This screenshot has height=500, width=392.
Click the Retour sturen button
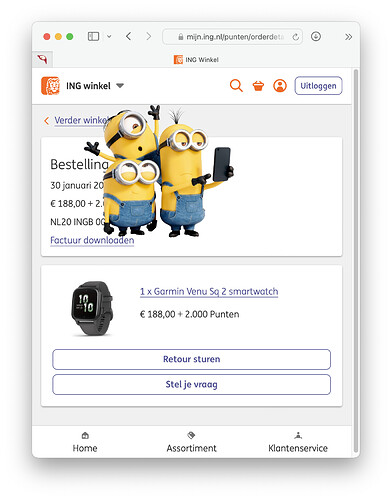point(191,359)
